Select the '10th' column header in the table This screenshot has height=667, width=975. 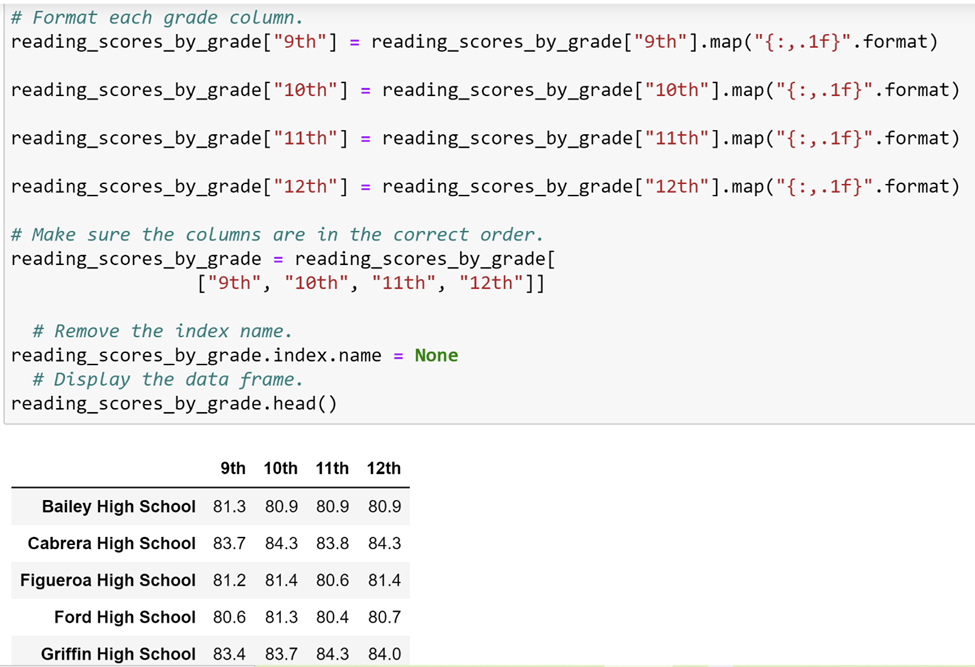(x=281, y=468)
